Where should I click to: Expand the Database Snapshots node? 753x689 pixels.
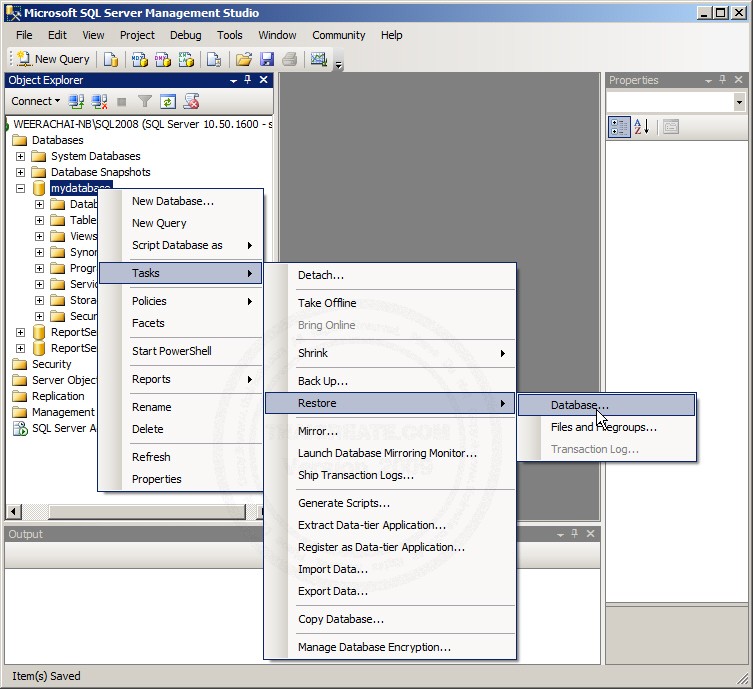[20, 172]
